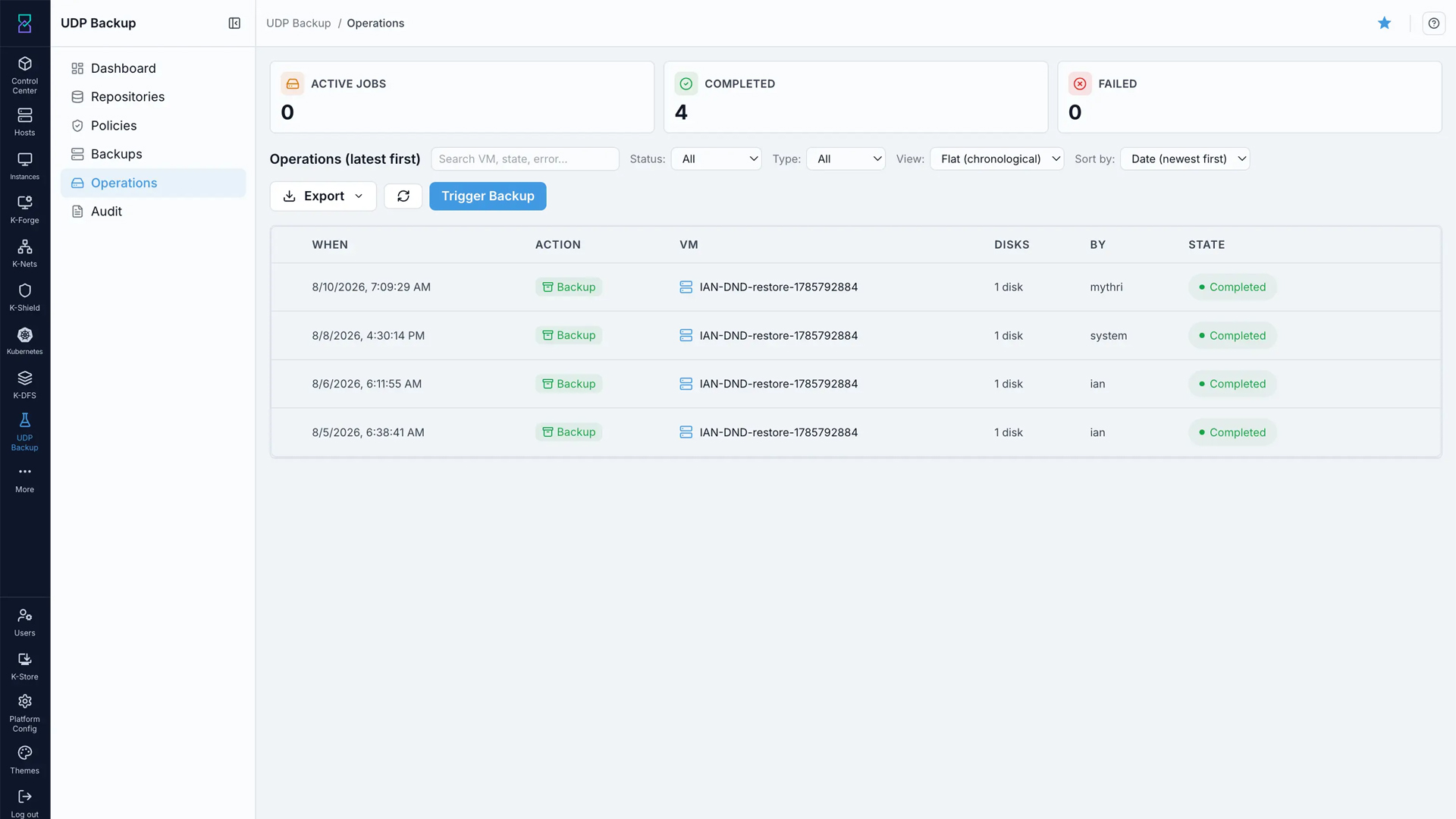Screen dimensions: 1456x819
Task: Go to Instances in the rail
Action: click(25, 166)
